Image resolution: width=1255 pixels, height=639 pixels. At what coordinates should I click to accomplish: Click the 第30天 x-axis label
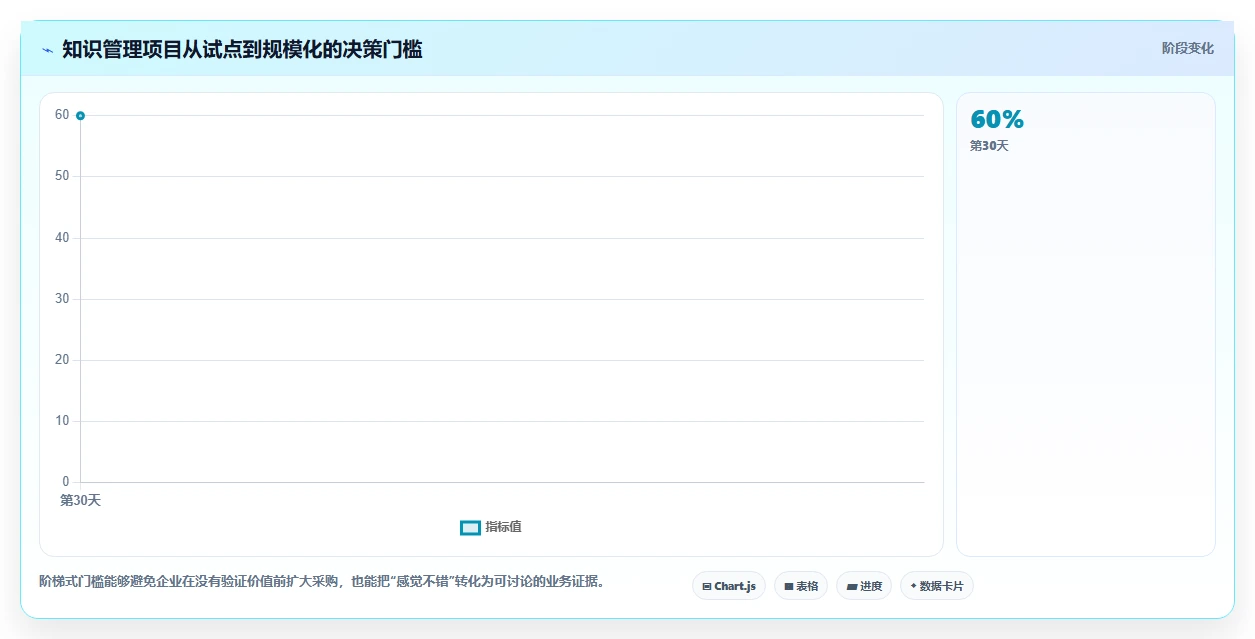pyautogui.click(x=80, y=500)
